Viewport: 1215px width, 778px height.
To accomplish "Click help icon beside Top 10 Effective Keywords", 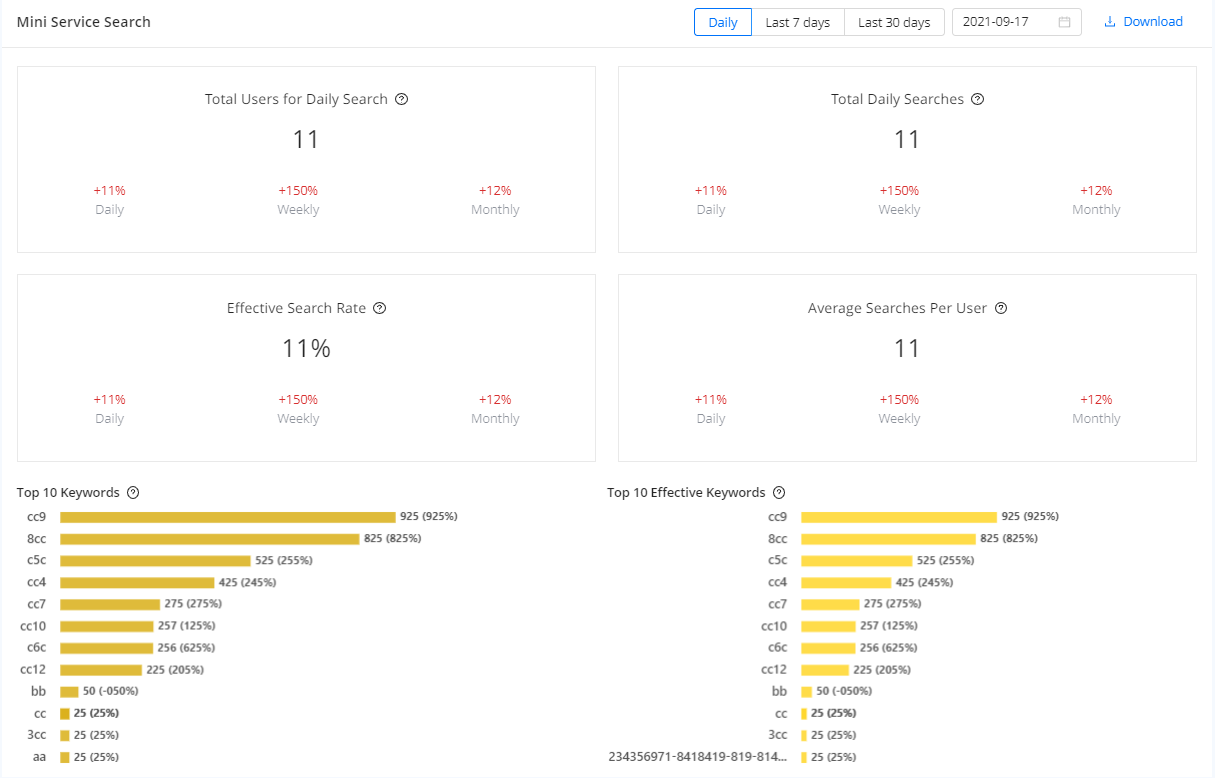I will pyautogui.click(x=779, y=492).
